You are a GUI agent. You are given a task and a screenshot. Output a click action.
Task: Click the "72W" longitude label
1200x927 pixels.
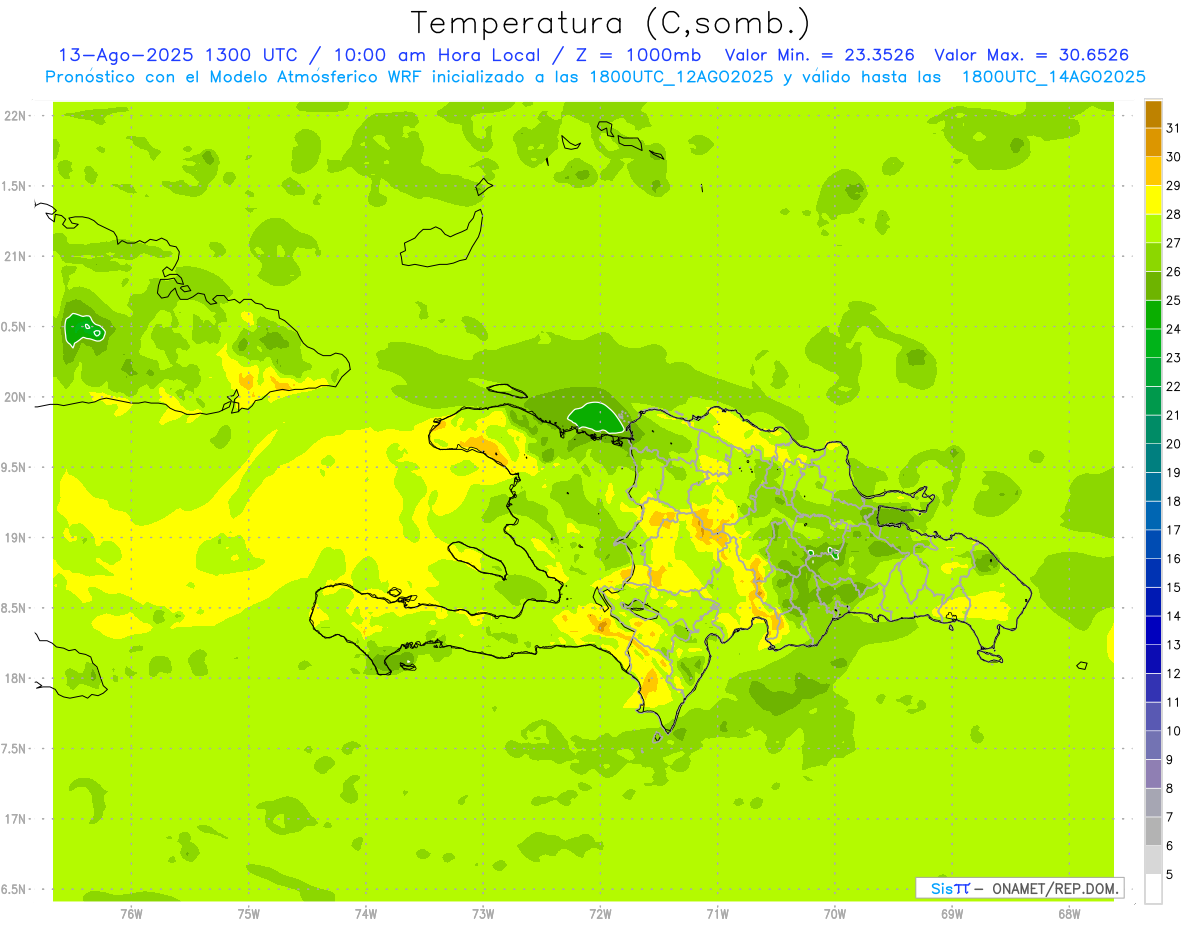(x=600, y=914)
